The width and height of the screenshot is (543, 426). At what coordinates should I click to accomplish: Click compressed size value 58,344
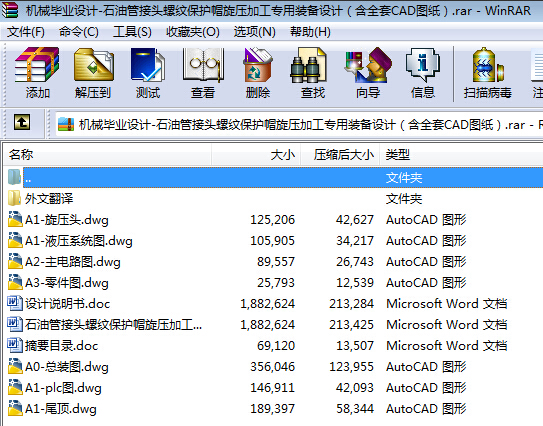tap(355, 409)
